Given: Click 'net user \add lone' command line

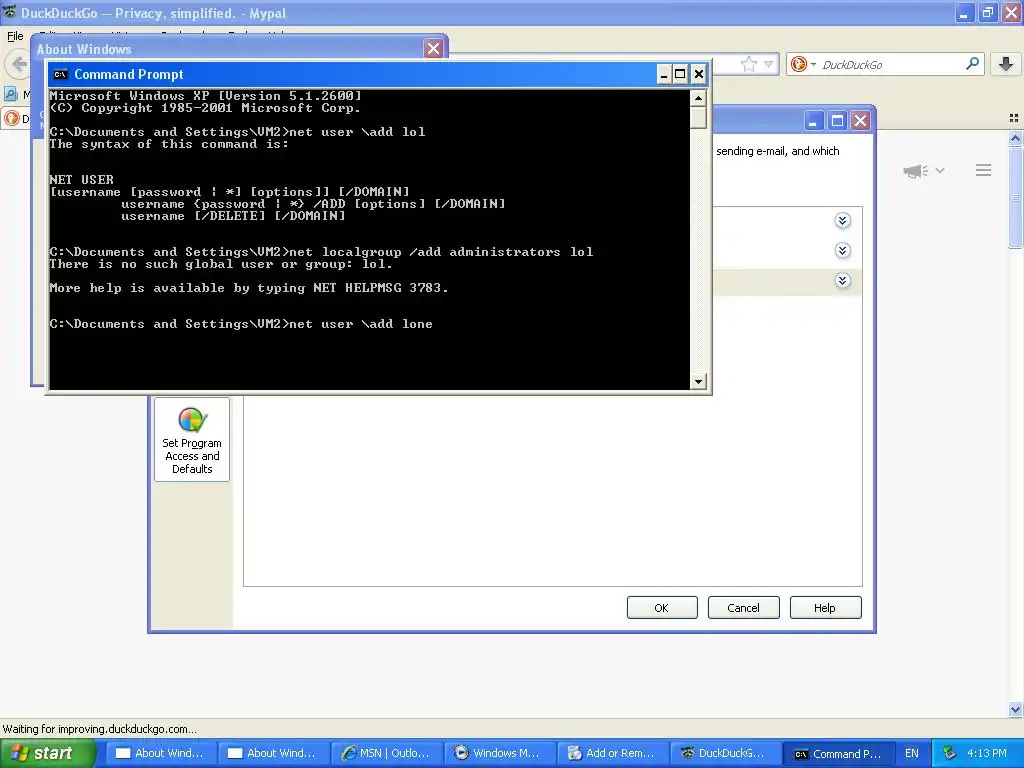Looking at the screenshot, I should click(241, 324).
